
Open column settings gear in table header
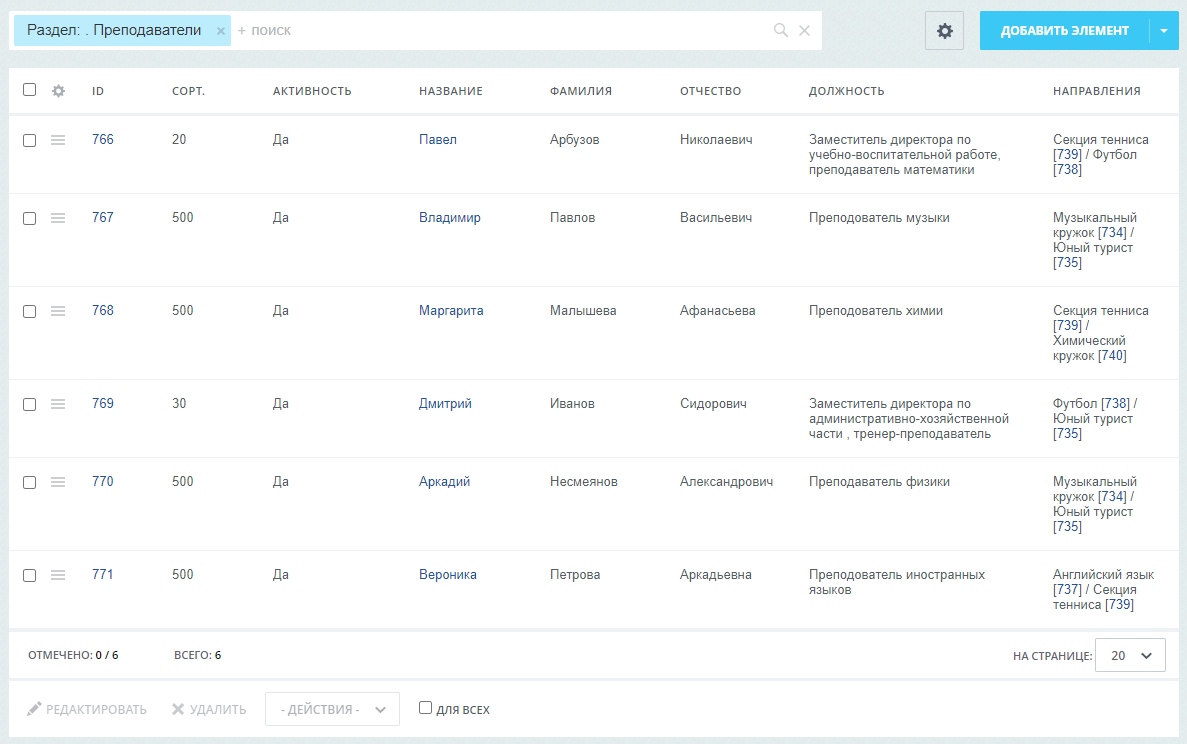click(58, 91)
